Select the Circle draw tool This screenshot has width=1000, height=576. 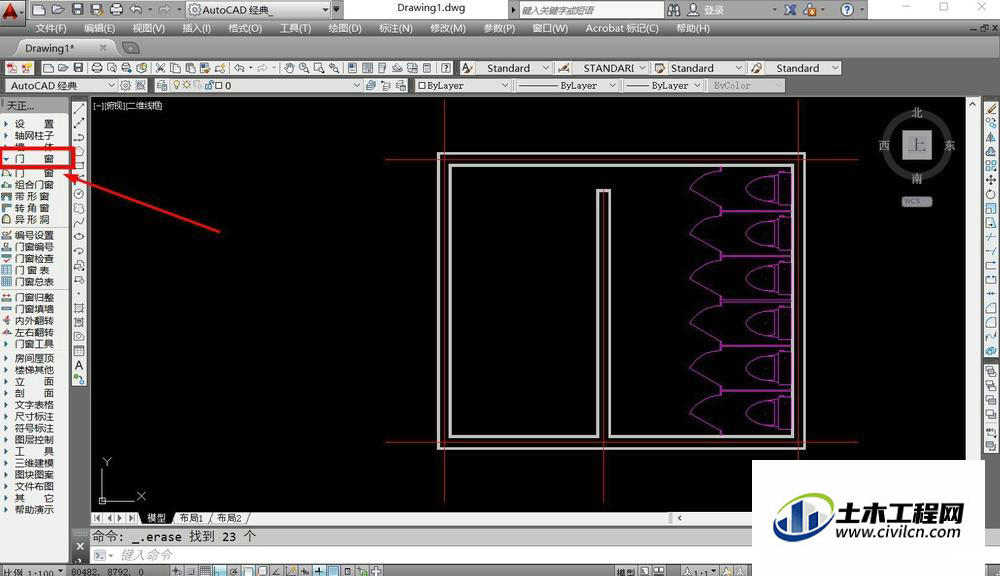(79, 194)
